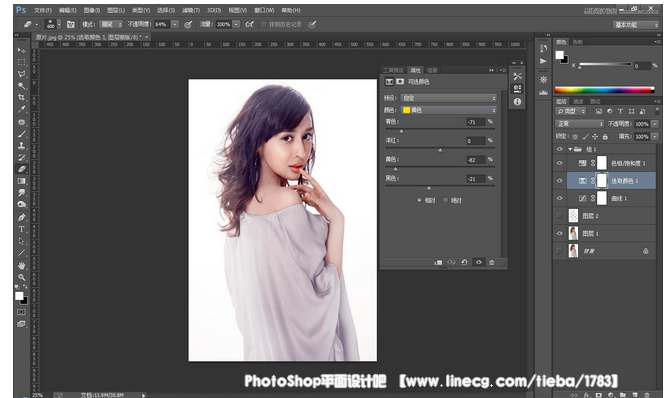Select the Healing Brush tool
Image resolution: width=668 pixels, height=398 pixels.
coord(21,122)
